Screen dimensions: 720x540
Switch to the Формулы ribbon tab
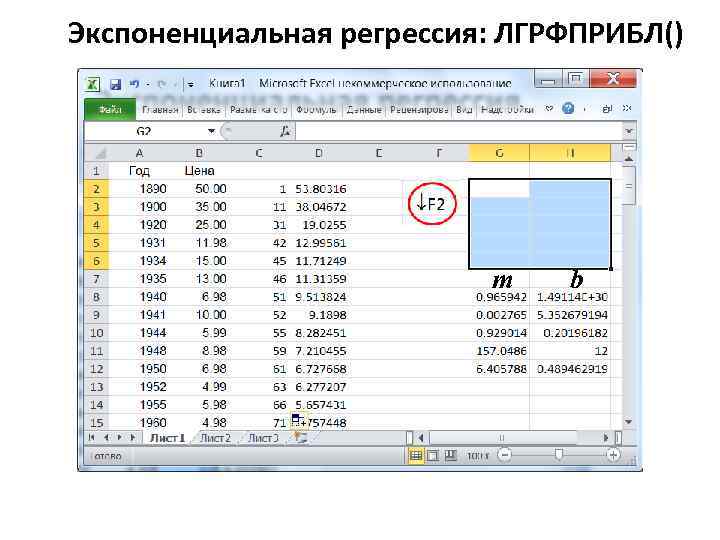point(316,110)
